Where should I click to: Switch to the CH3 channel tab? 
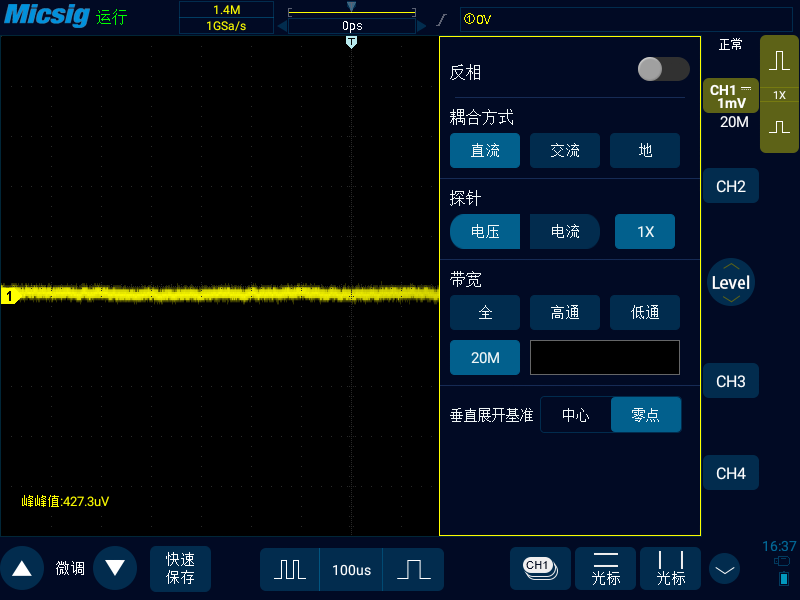730,381
